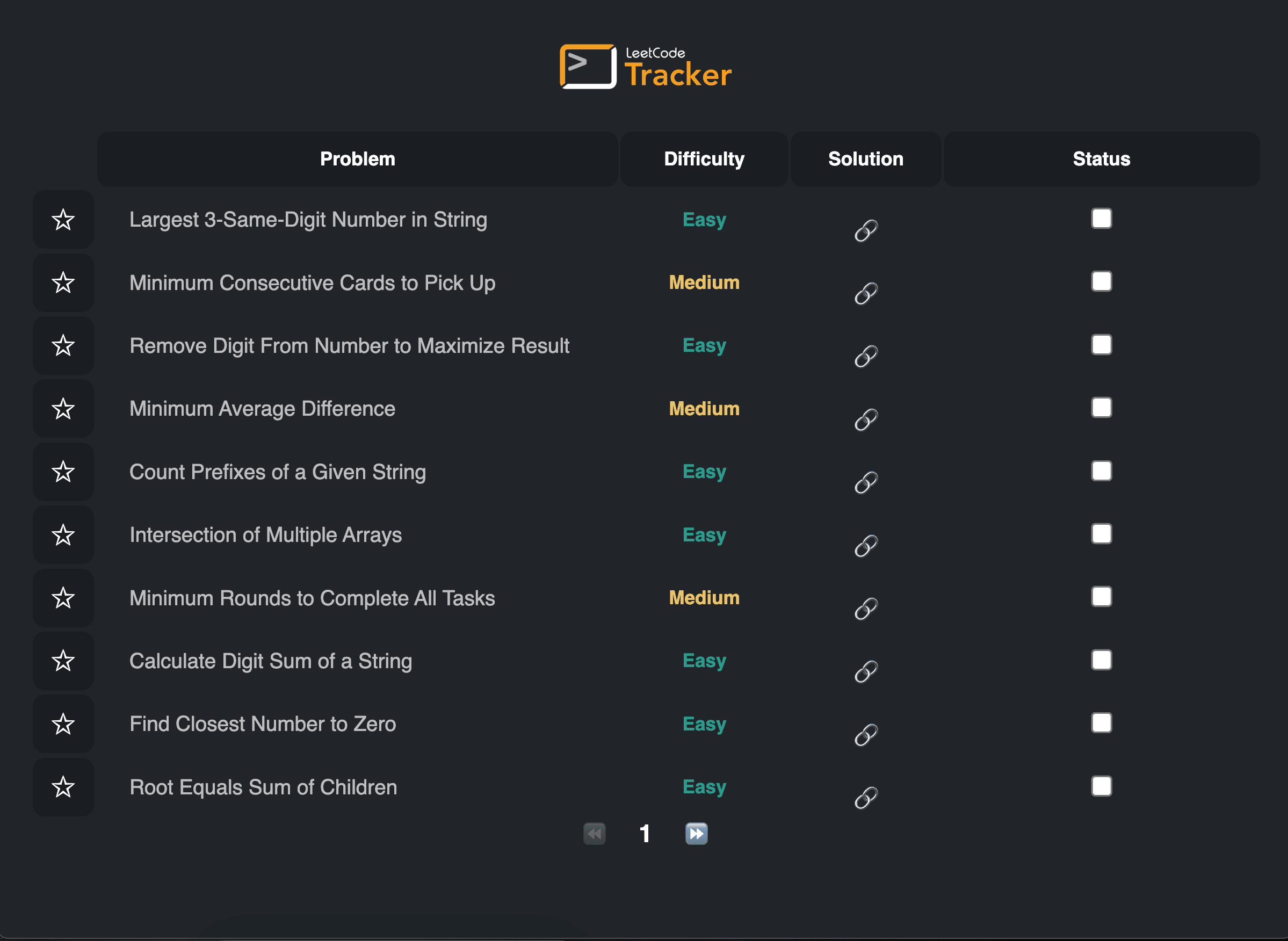Open solution link for Calculate Digit Sum
This screenshot has width=1288, height=941.
866,671
